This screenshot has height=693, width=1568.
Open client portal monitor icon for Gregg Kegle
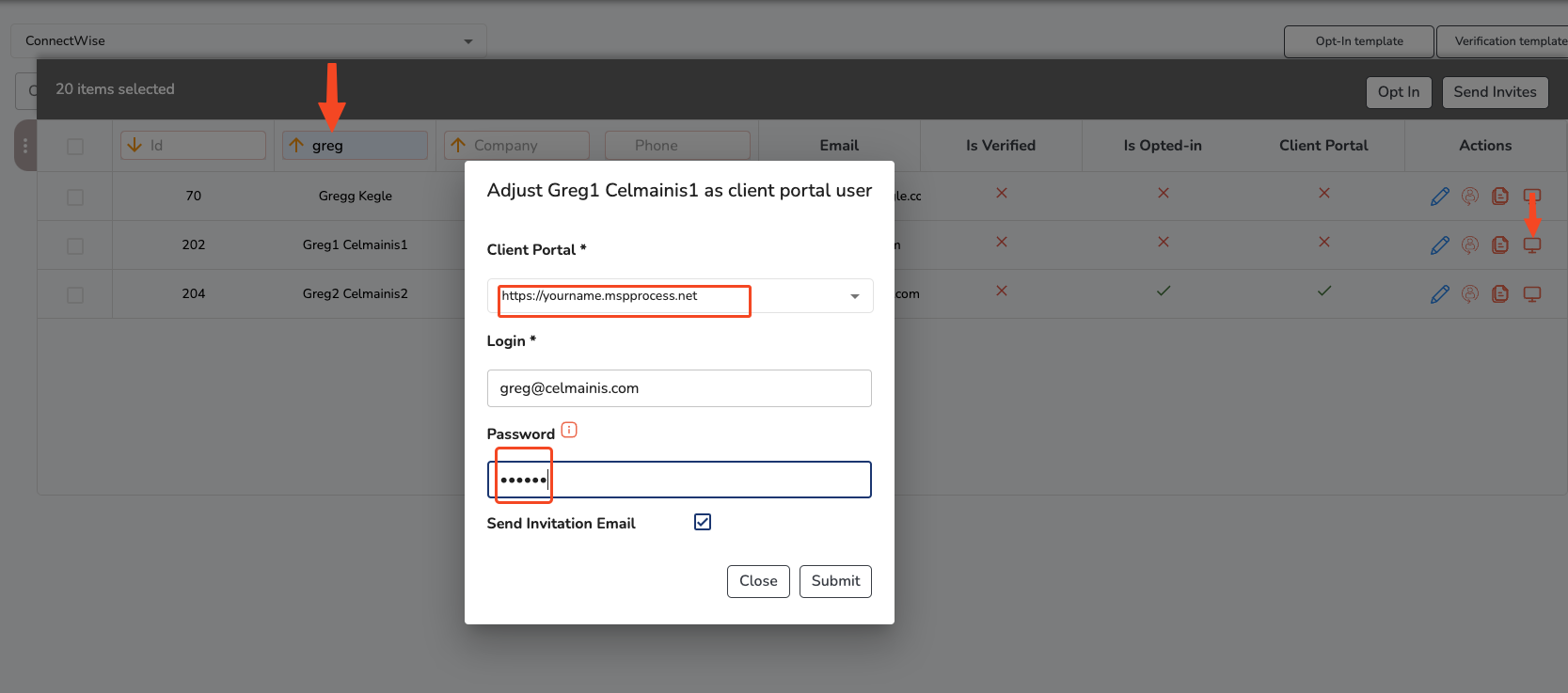coord(1532,196)
